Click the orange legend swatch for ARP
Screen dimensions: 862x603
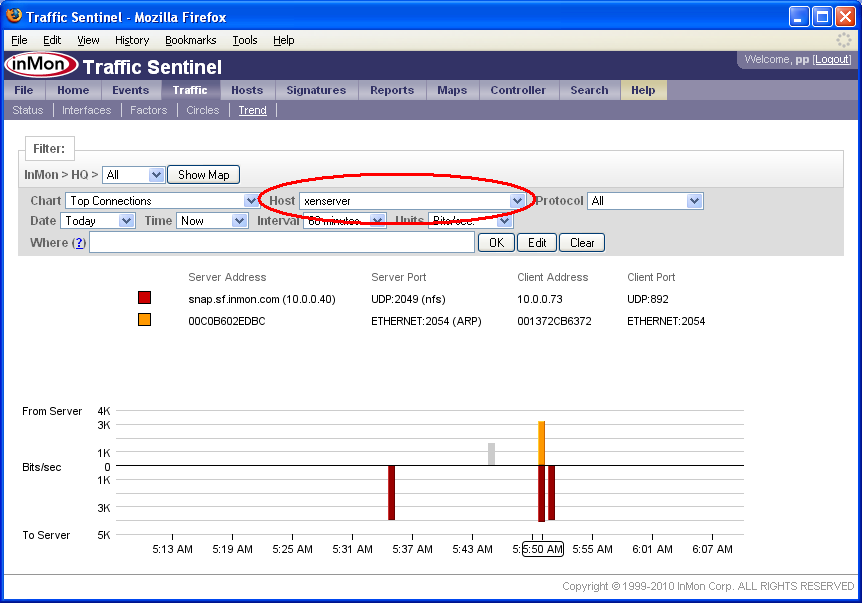pos(145,320)
